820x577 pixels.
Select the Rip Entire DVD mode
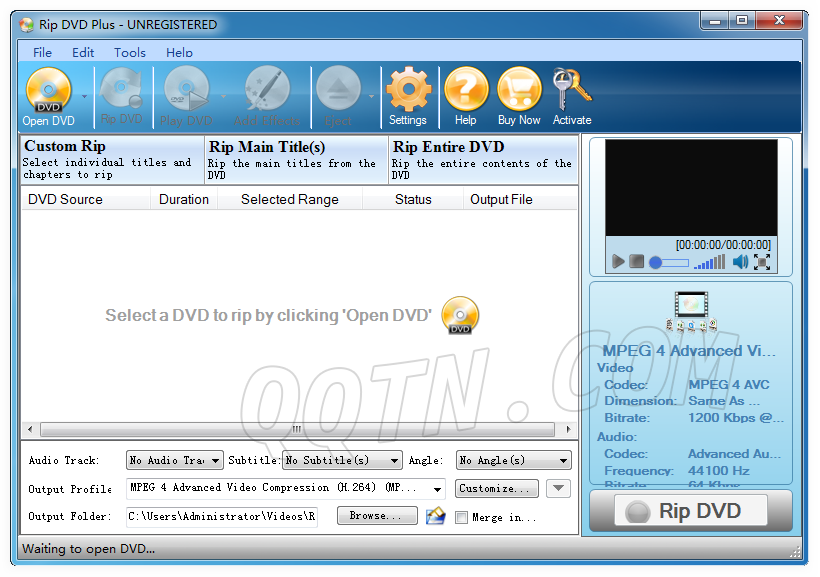(483, 160)
